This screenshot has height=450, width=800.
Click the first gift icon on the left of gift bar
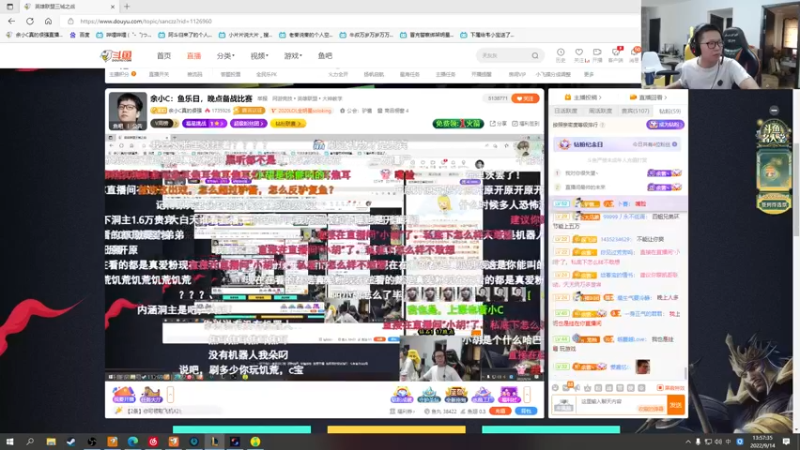pos(123,394)
